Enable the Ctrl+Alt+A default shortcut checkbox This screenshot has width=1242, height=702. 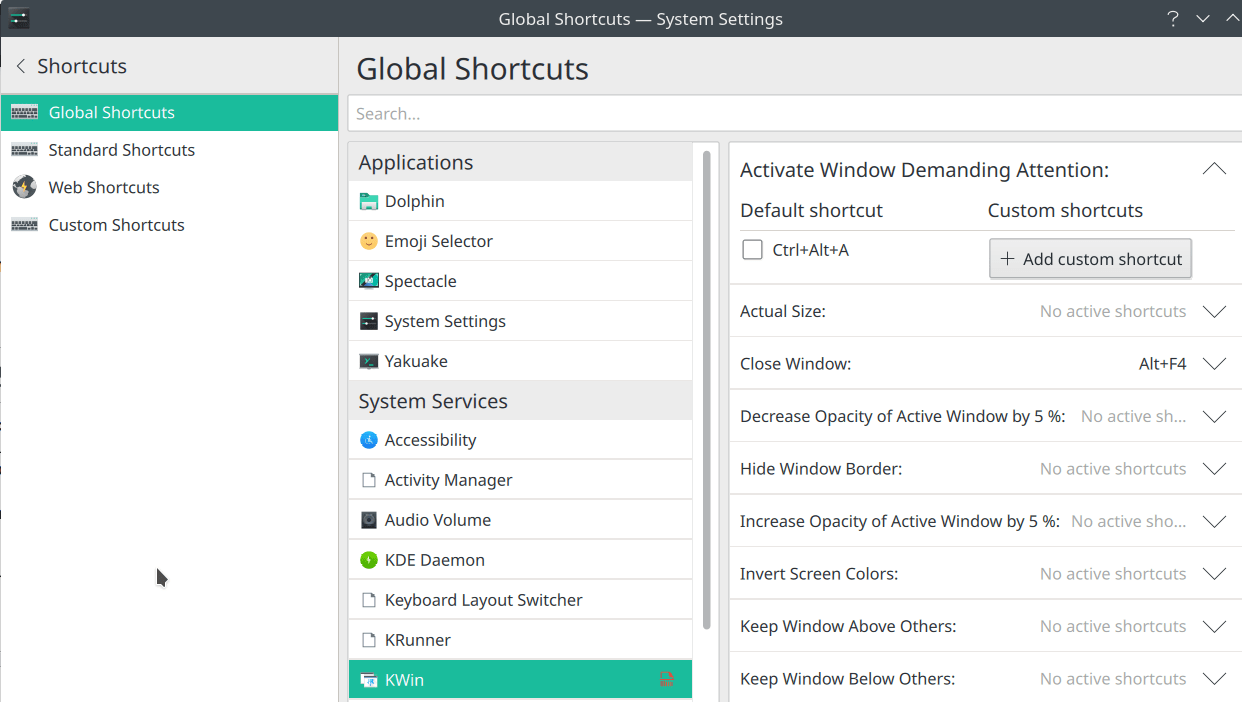tap(753, 250)
